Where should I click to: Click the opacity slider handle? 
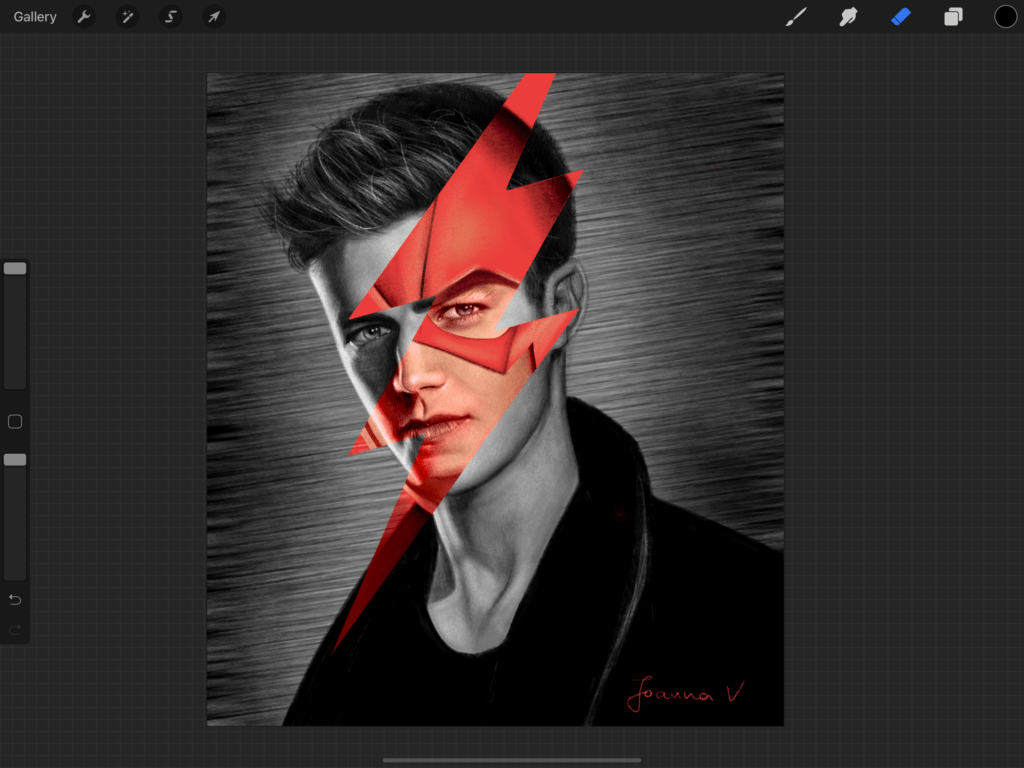click(15, 459)
